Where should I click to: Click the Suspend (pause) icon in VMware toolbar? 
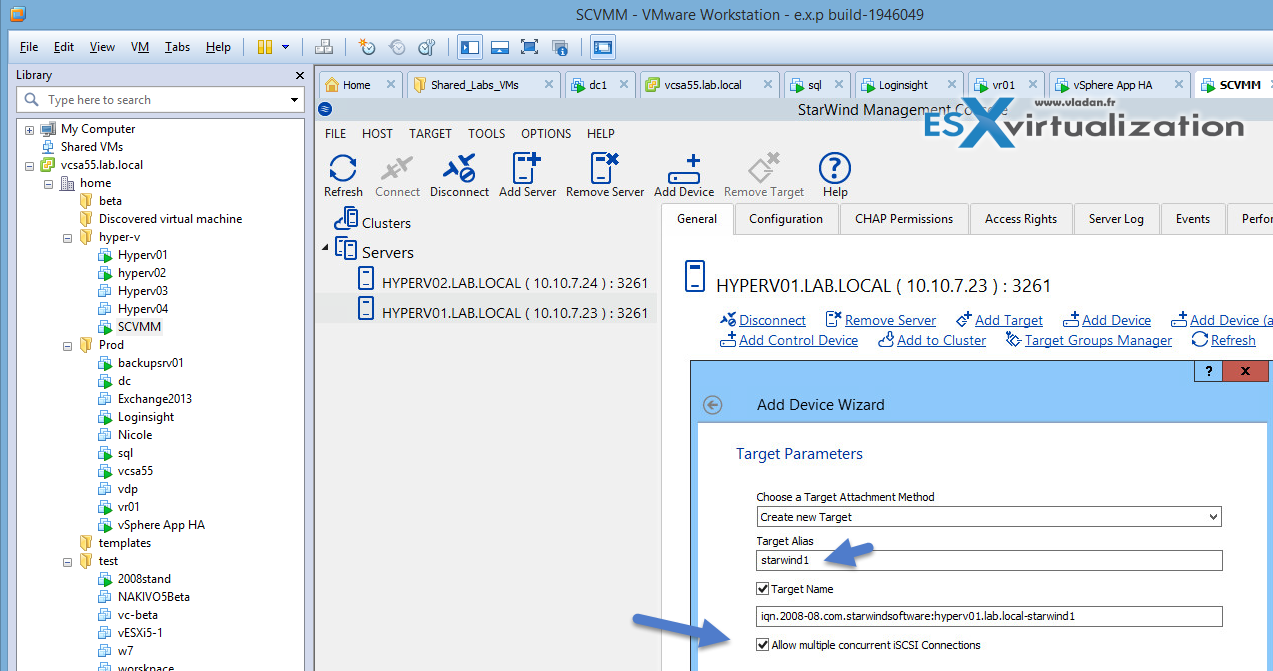tap(265, 47)
